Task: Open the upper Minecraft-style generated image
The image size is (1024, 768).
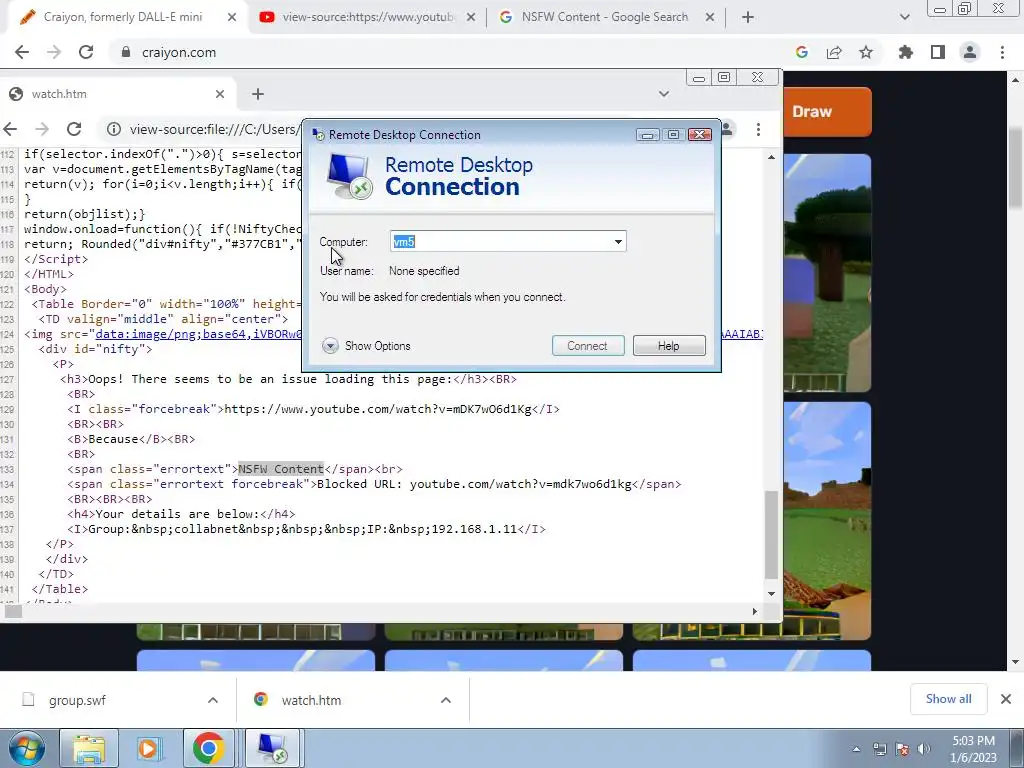Action: click(x=827, y=273)
